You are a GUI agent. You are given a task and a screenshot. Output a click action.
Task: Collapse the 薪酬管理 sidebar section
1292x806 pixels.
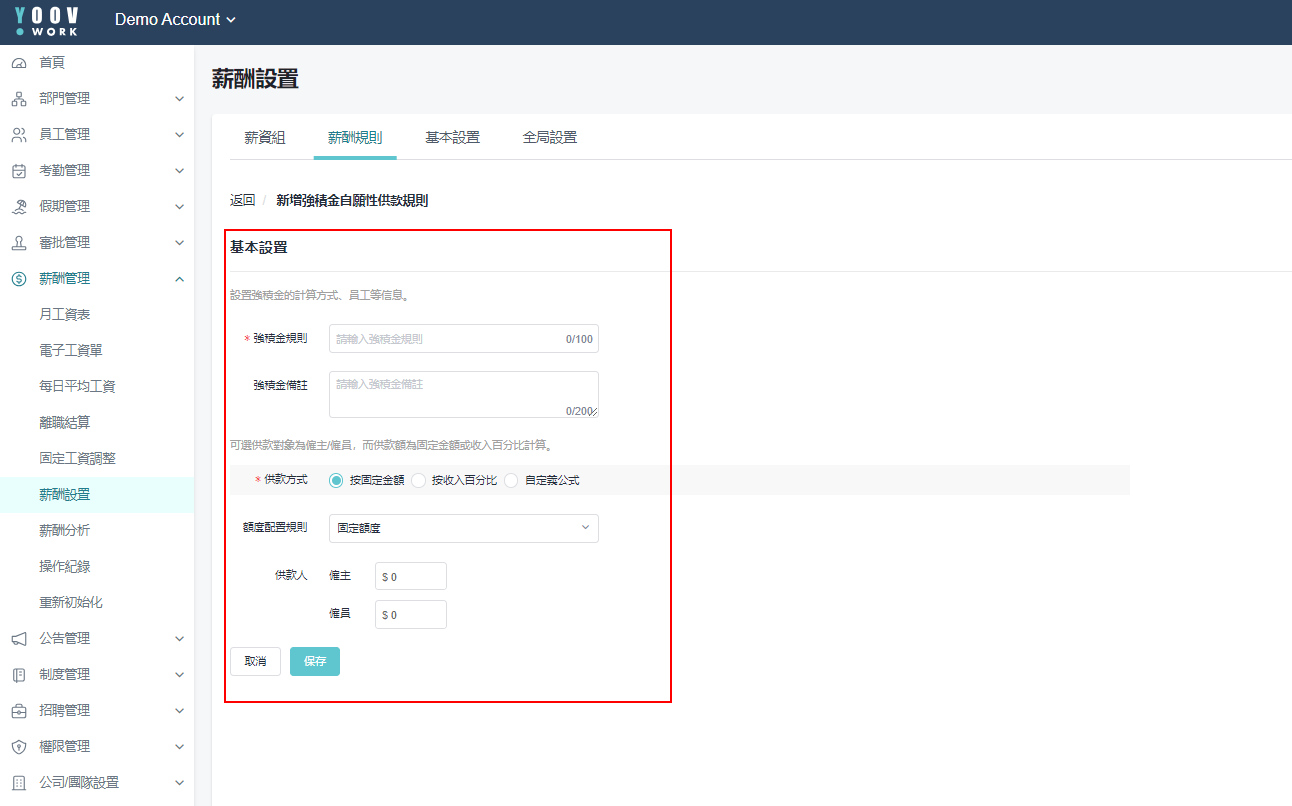[179, 279]
